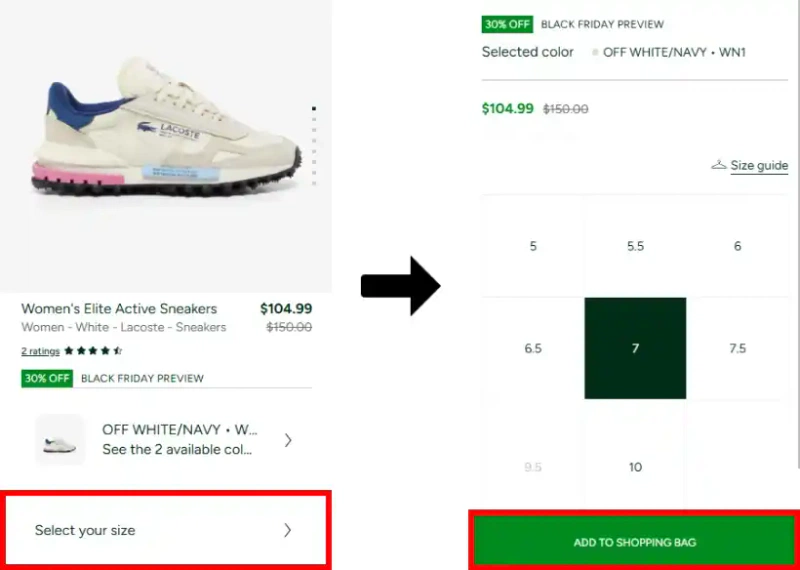Click the star rating icons
The height and width of the screenshot is (570, 800).
pyautogui.click(x=93, y=351)
